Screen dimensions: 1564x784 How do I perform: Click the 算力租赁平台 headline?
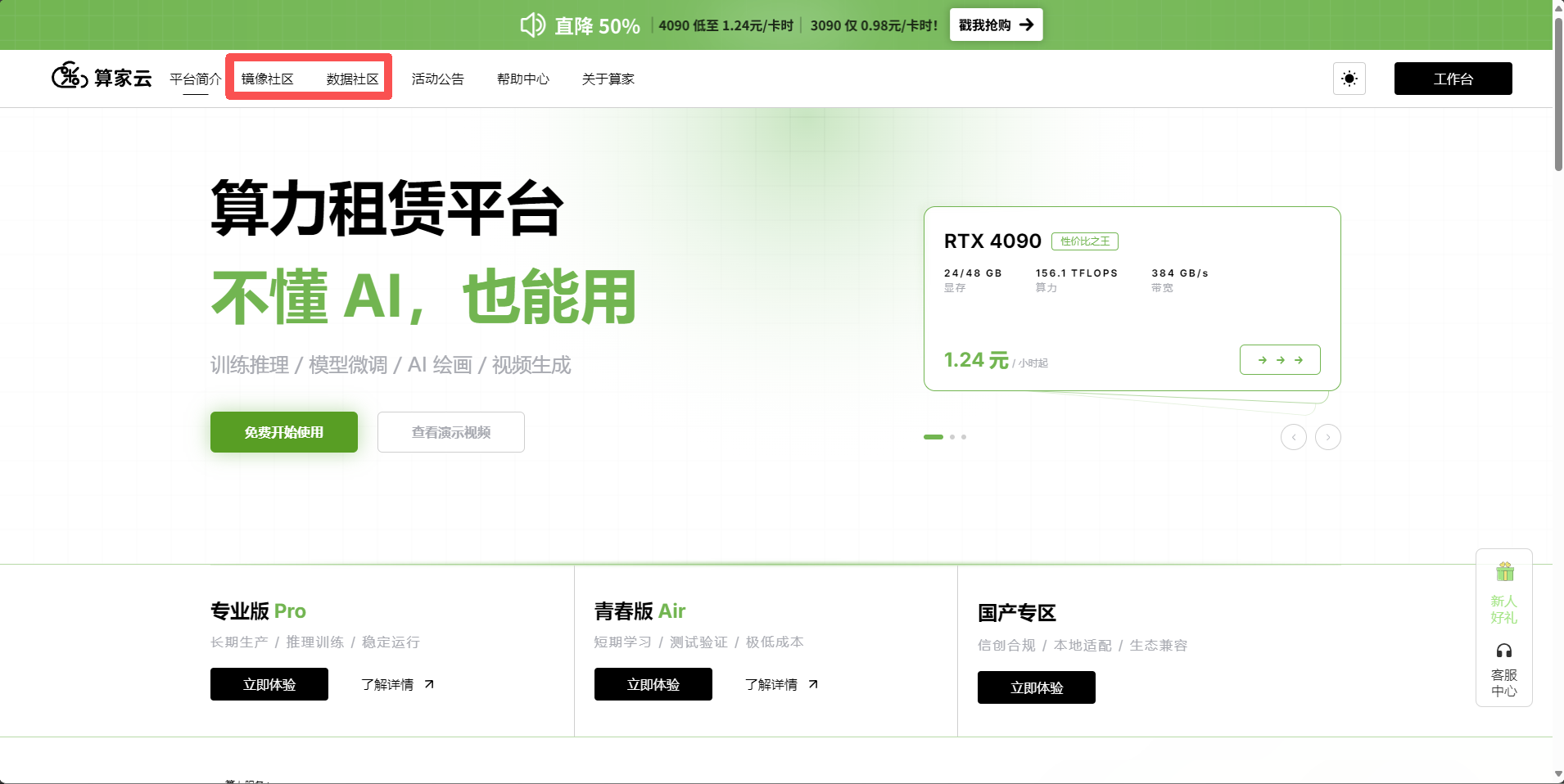click(x=387, y=209)
